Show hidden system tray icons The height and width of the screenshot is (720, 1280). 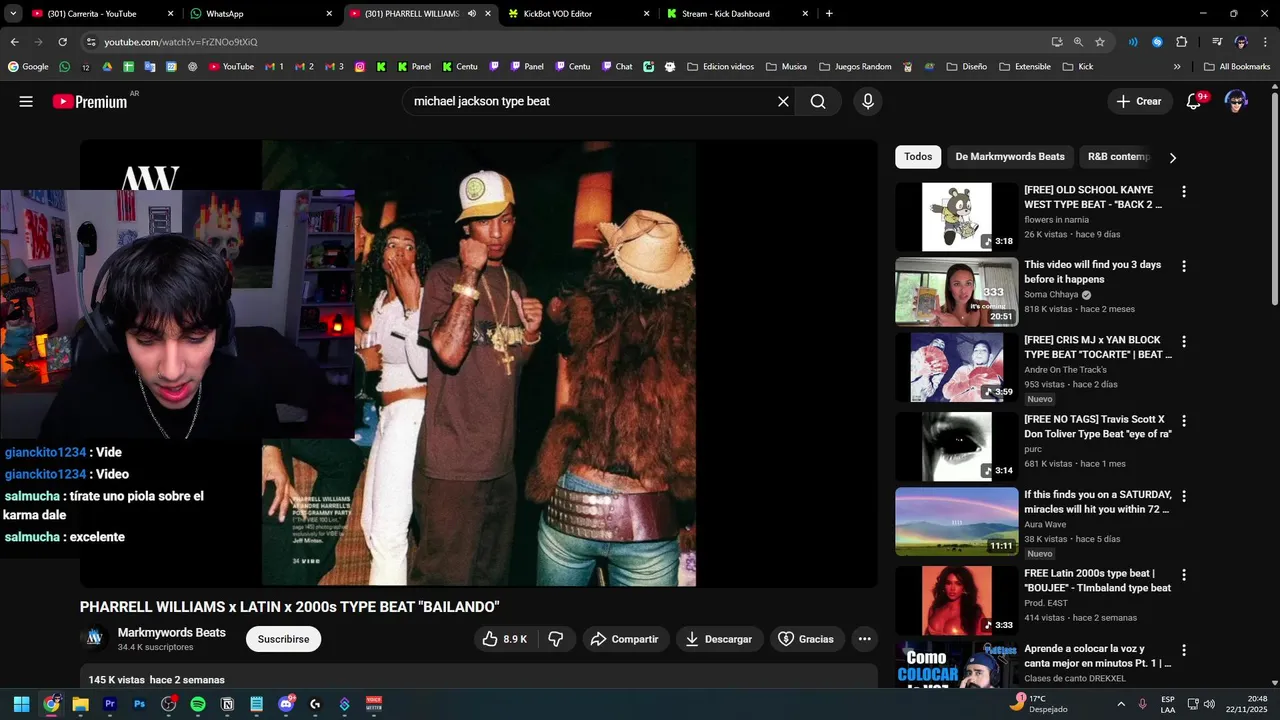1120,704
